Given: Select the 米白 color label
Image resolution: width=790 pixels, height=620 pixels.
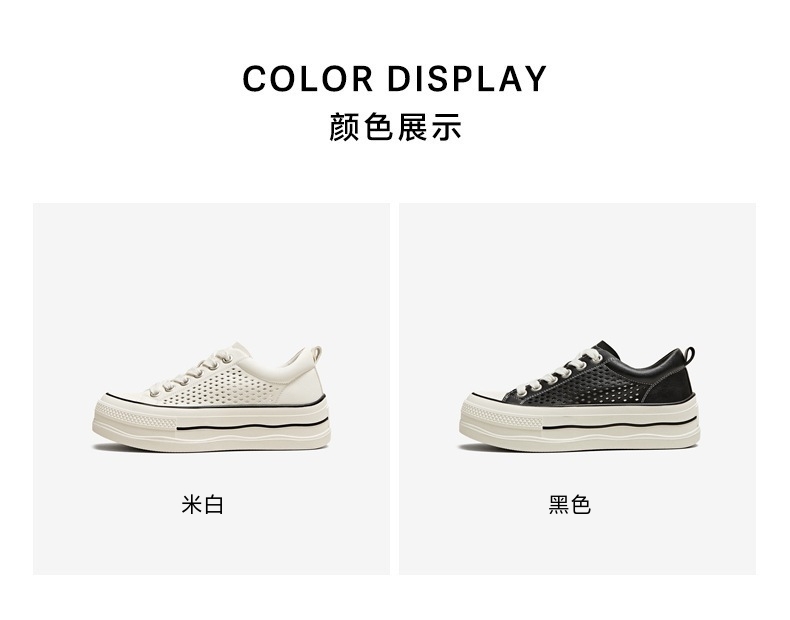Looking at the screenshot, I should pyautogui.click(x=203, y=505).
